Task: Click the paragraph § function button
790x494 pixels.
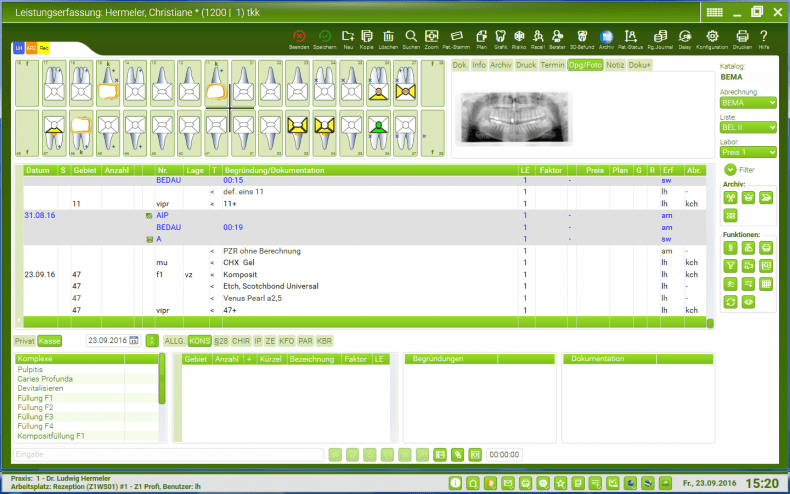Action: [731, 248]
